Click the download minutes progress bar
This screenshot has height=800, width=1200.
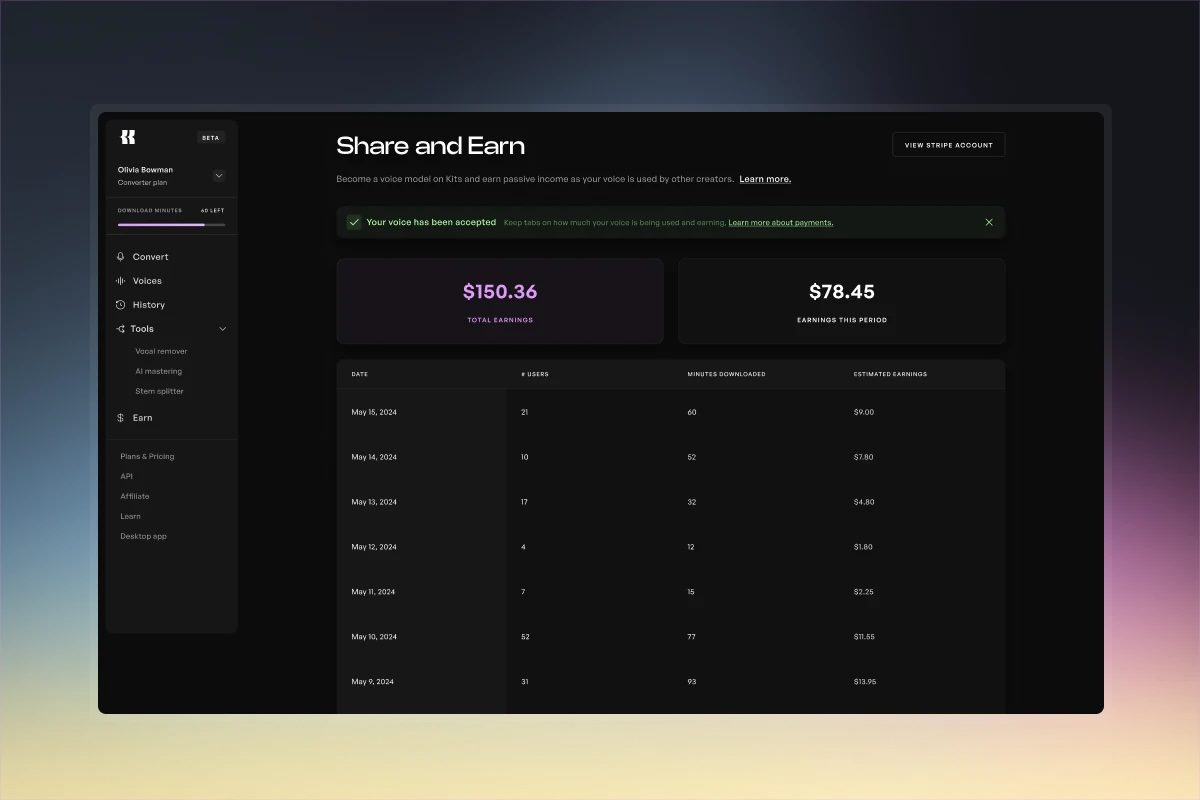(x=171, y=225)
